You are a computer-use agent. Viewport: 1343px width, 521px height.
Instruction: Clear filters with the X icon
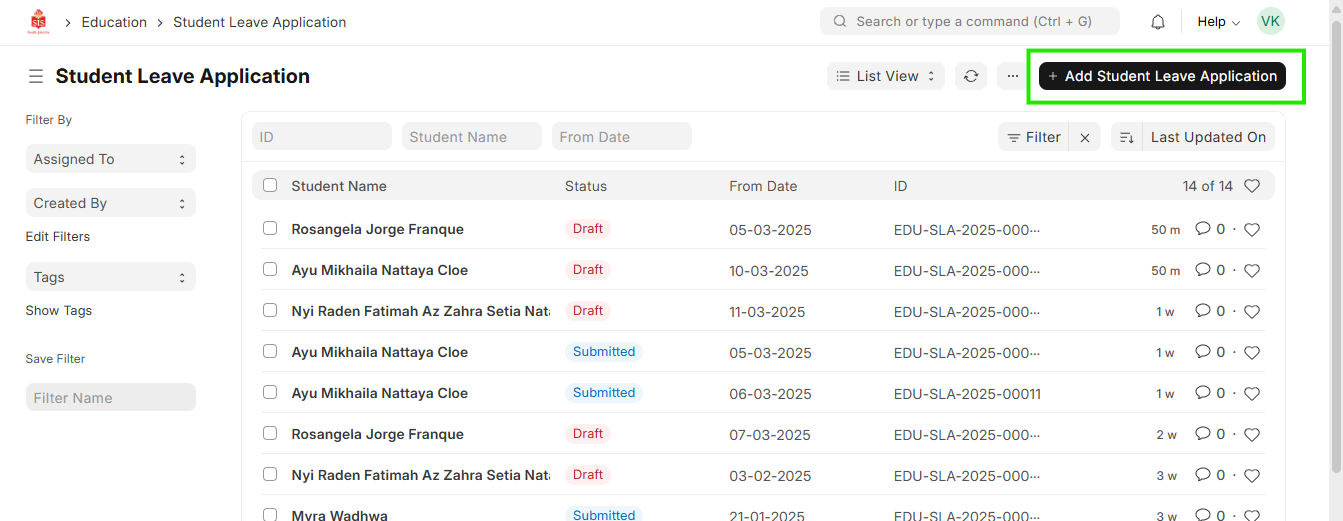(x=1085, y=138)
